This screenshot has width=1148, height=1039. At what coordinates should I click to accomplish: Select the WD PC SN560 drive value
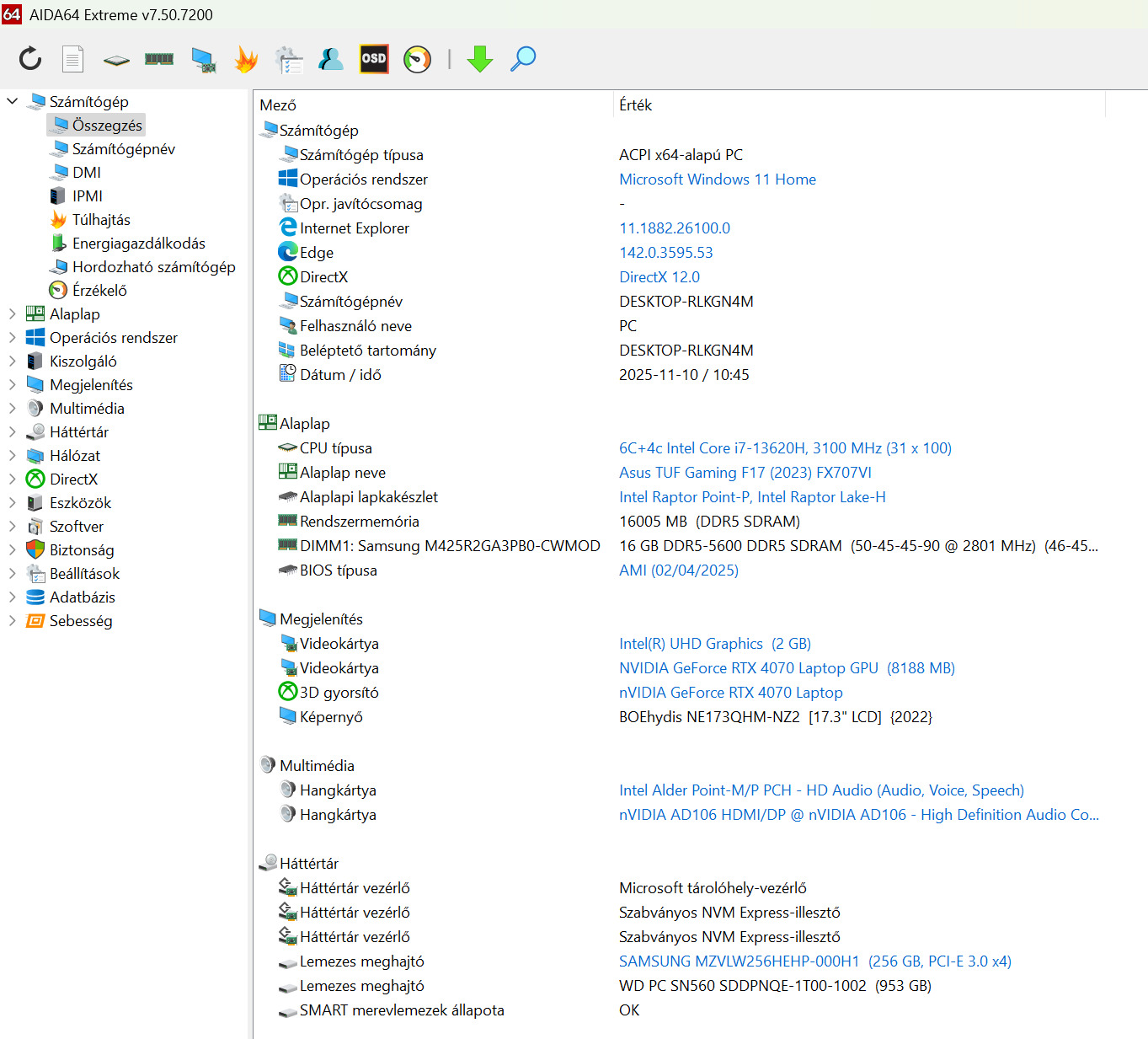coord(775,985)
